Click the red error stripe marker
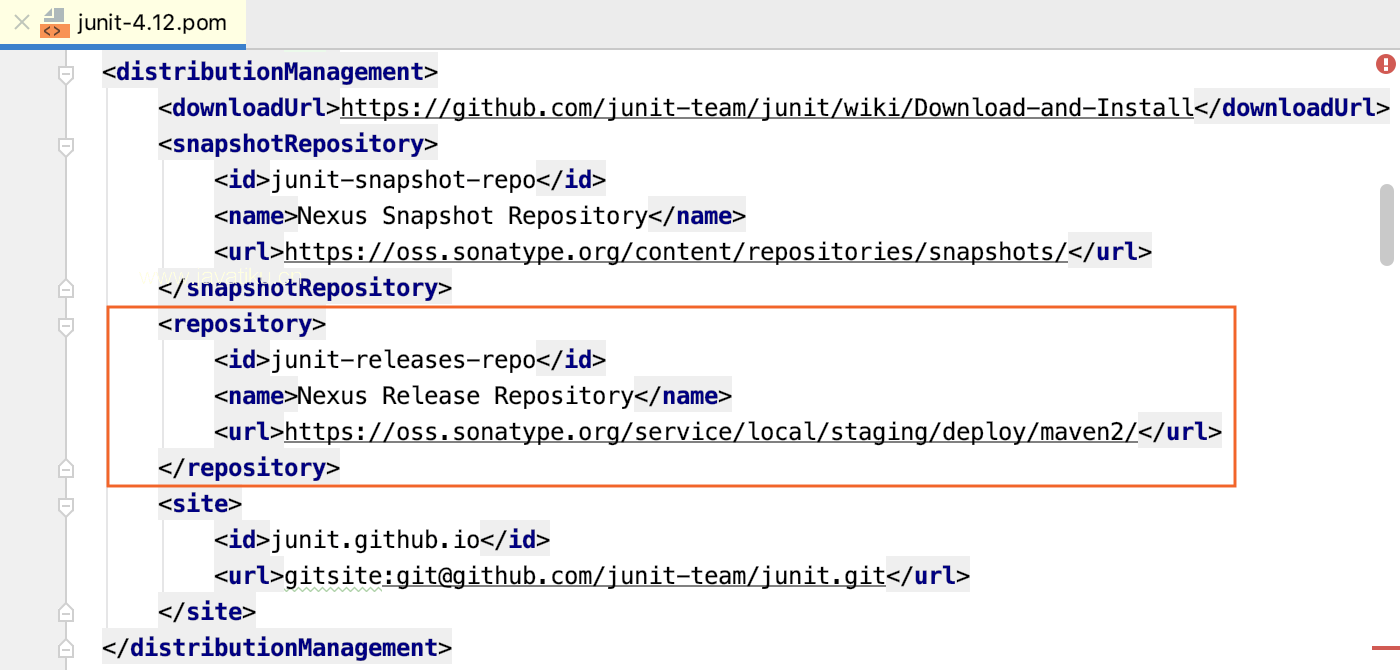Viewport: 1400px width, 670px height. (x=1385, y=648)
